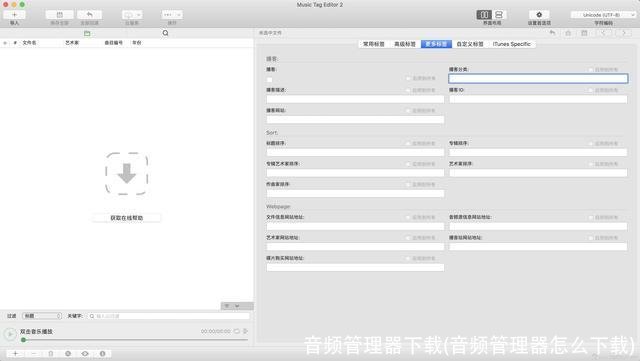Viewport: 640px width, 361px height.
Task: Click the skip forward icon next to repeat
Action: coord(245,331)
